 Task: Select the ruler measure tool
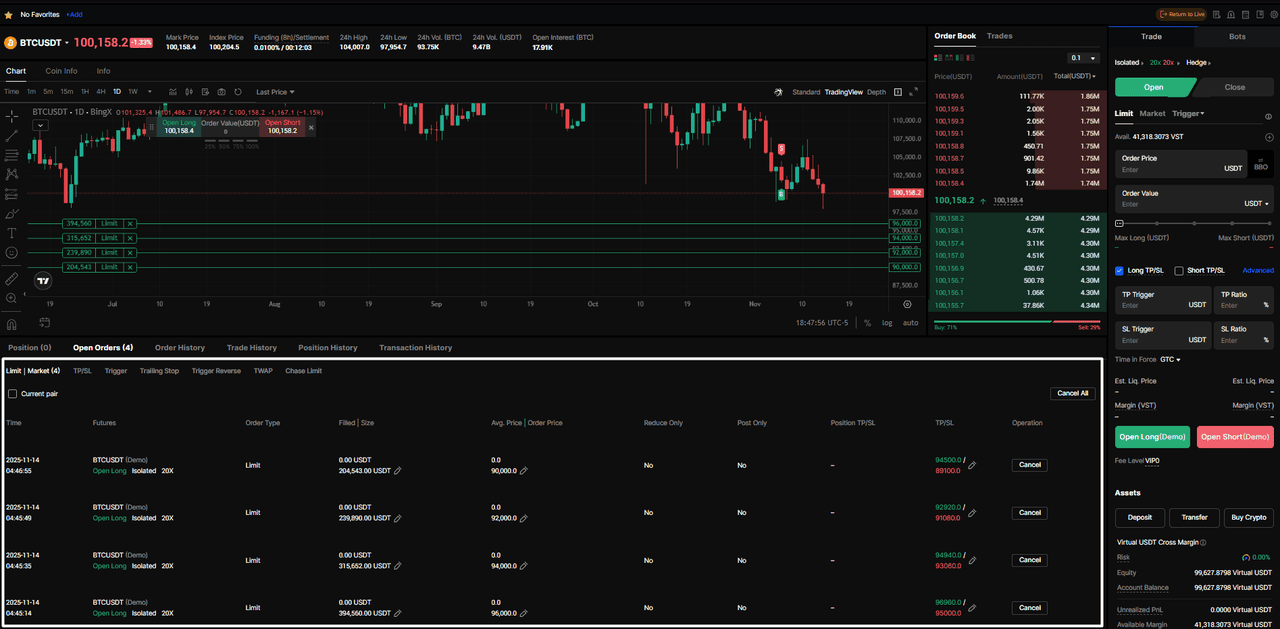[12, 279]
